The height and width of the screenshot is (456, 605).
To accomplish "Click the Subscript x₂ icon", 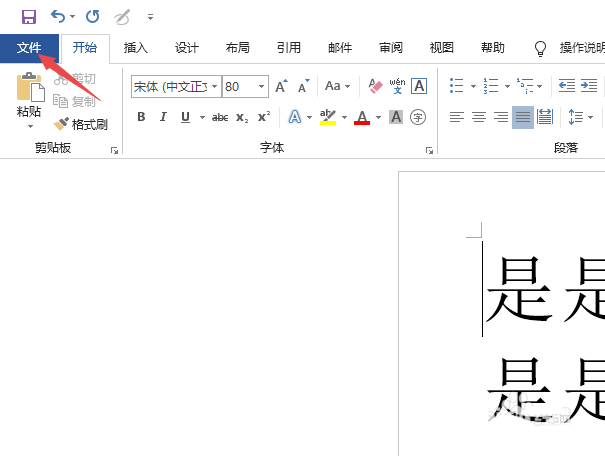I will click(242, 118).
